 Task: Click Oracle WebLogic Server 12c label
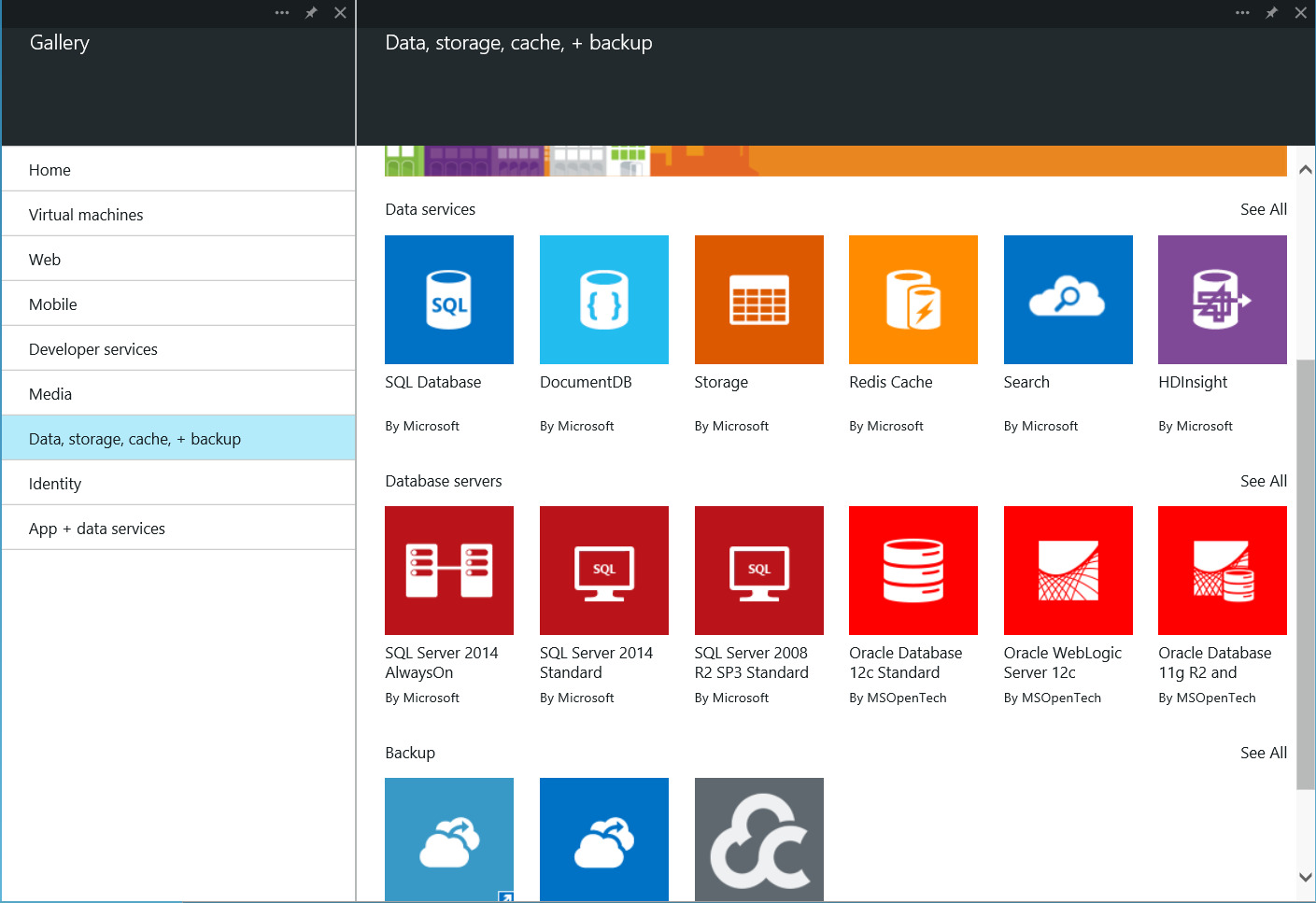click(1063, 663)
